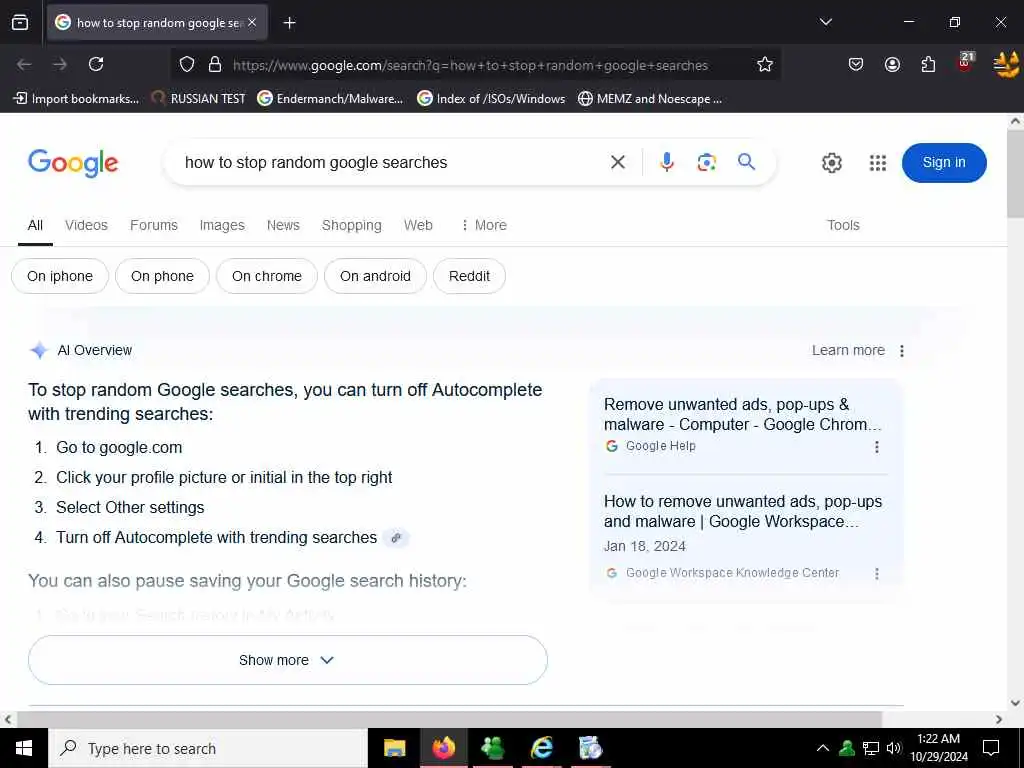1024x768 pixels.
Task: Click the Sign in button
Action: (x=944, y=163)
